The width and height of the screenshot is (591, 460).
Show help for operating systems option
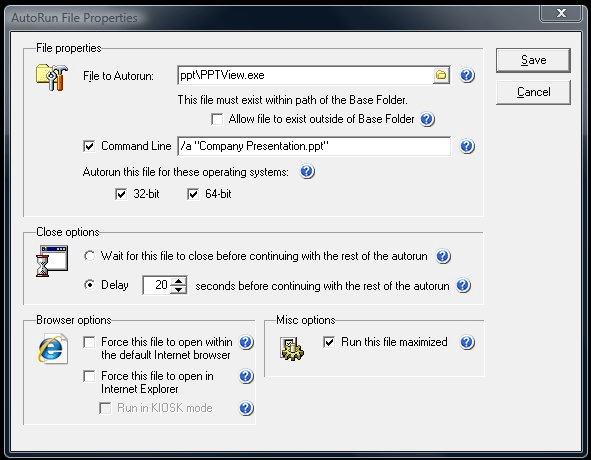(x=307, y=172)
